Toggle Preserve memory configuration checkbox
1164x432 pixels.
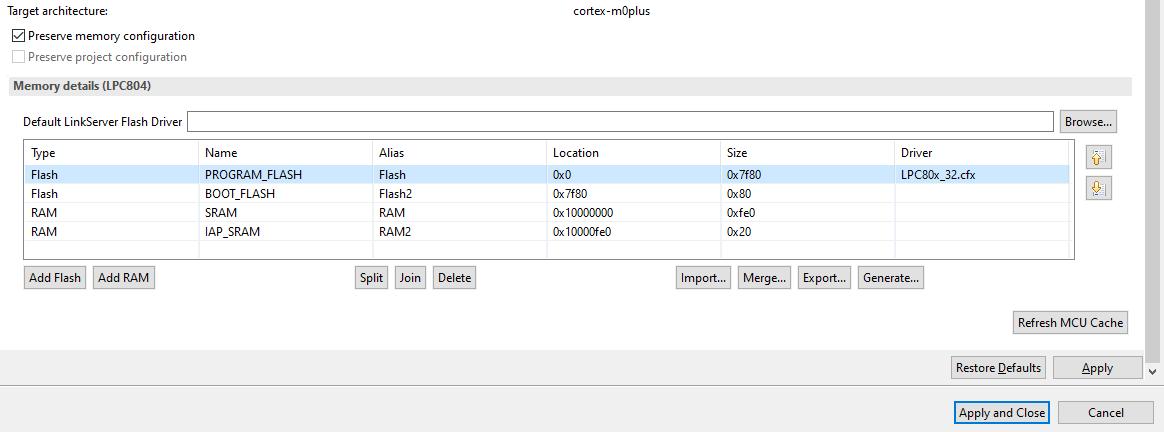19,36
